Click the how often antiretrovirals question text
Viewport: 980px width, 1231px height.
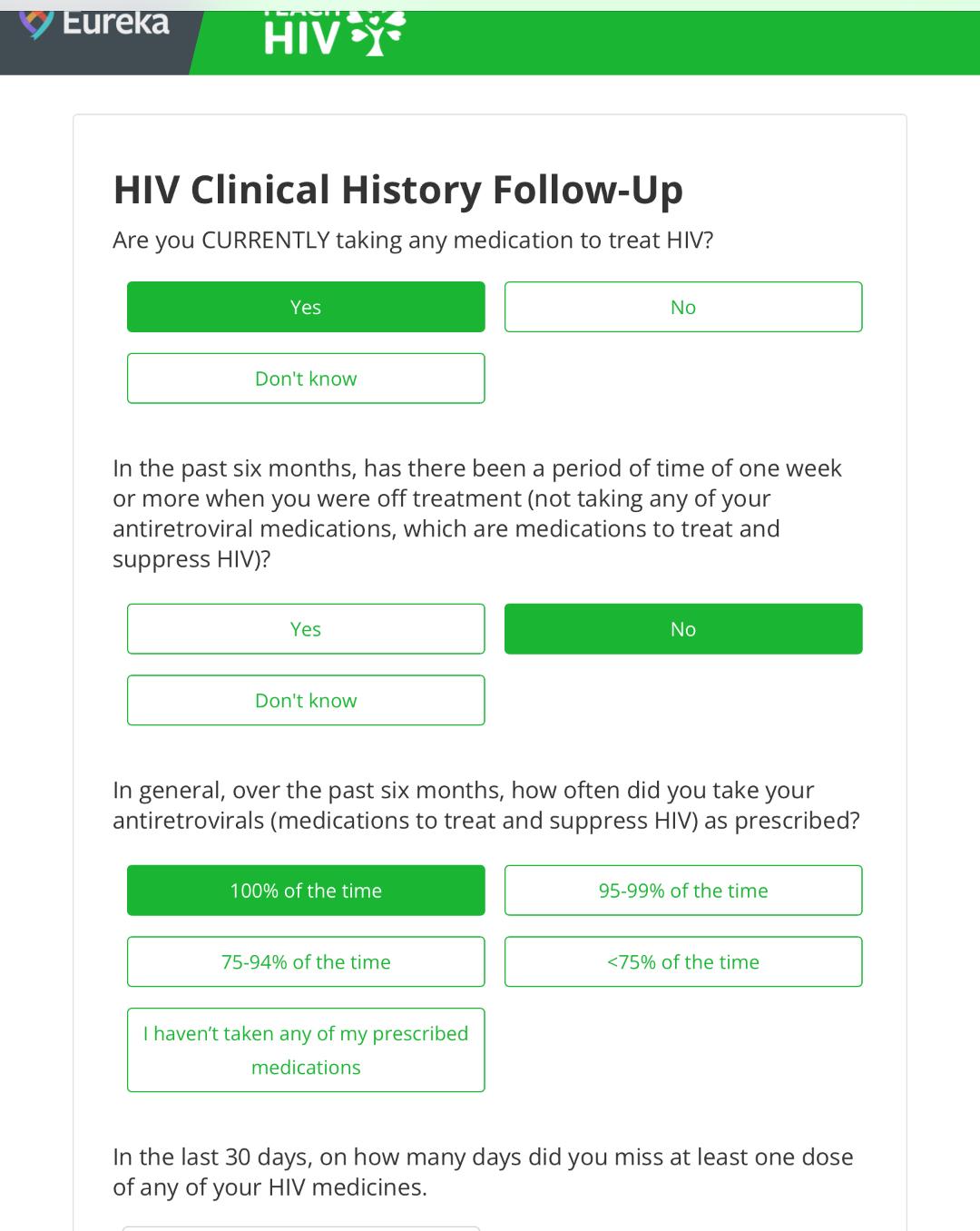pos(485,805)
